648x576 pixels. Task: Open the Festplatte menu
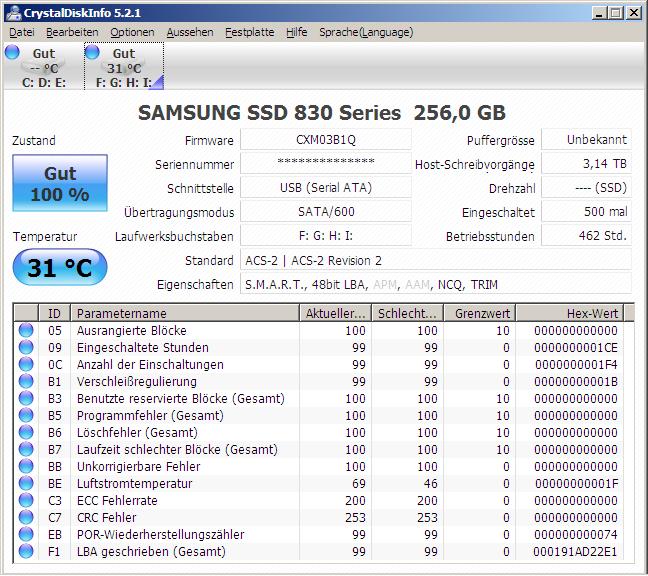coord(250,32)
